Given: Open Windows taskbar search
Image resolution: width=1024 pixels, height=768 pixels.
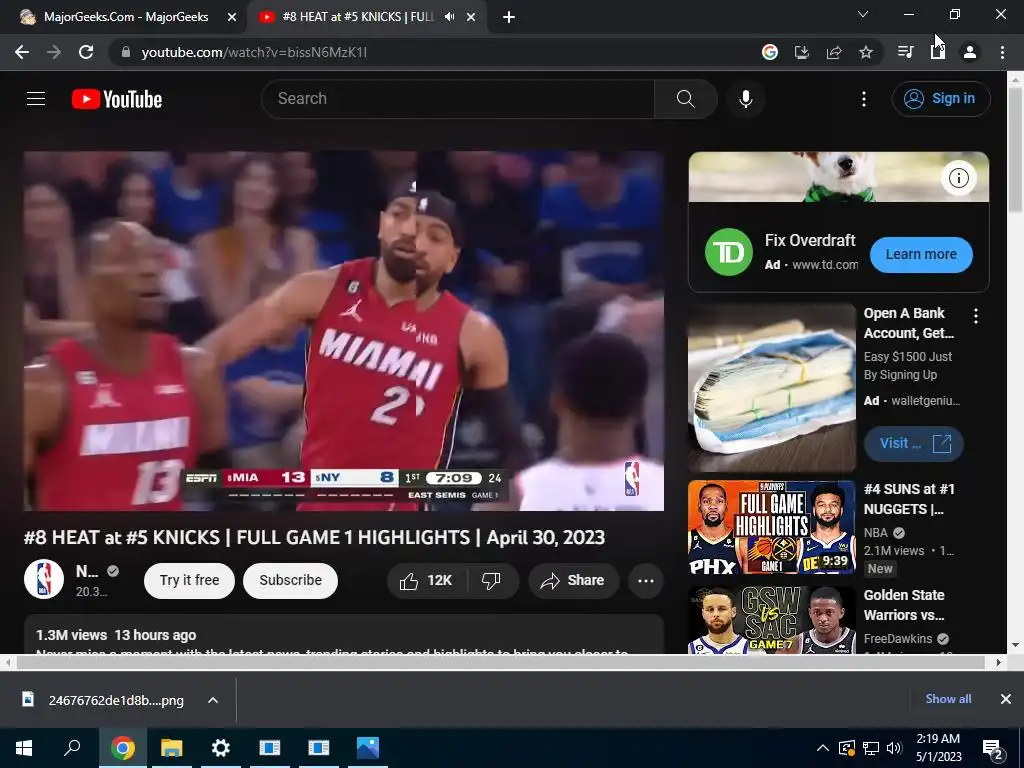Looking at the screenshot, I should coord(72,748).
